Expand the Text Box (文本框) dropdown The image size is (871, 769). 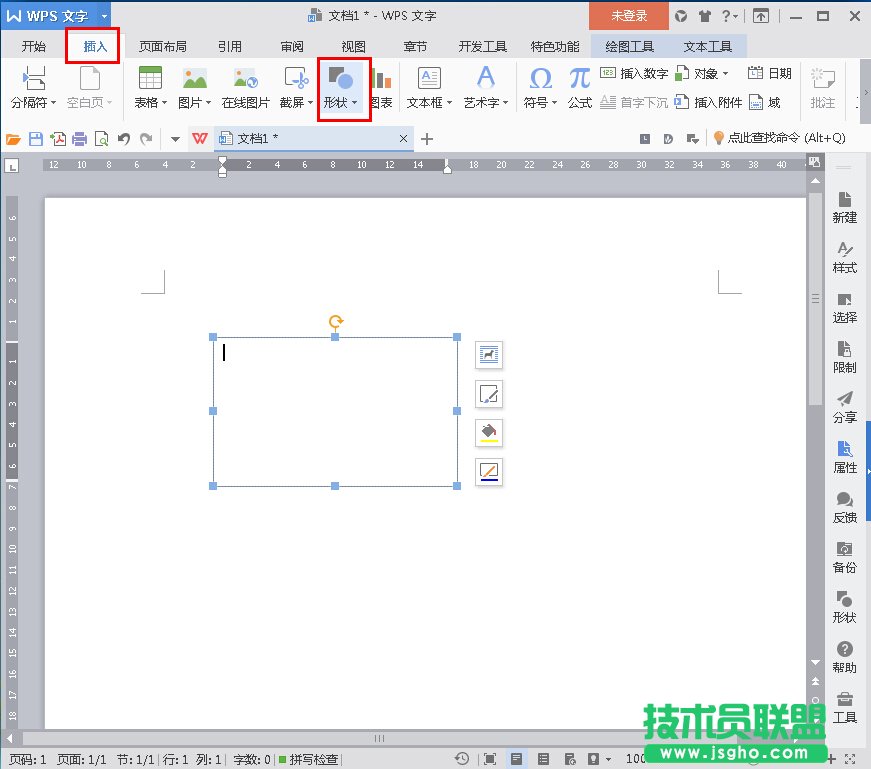pyautogui.click(x=429, y=102)
